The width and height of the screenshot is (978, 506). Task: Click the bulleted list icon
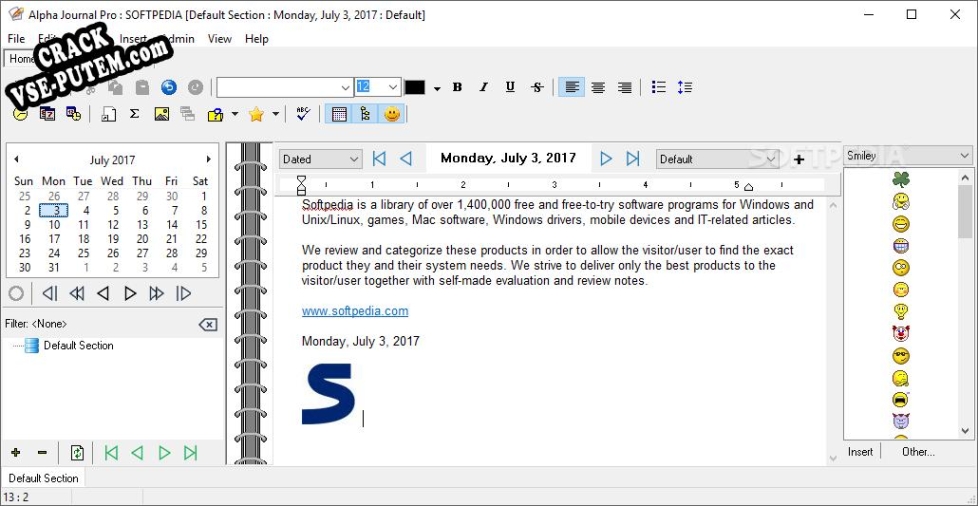coord(659,87)
